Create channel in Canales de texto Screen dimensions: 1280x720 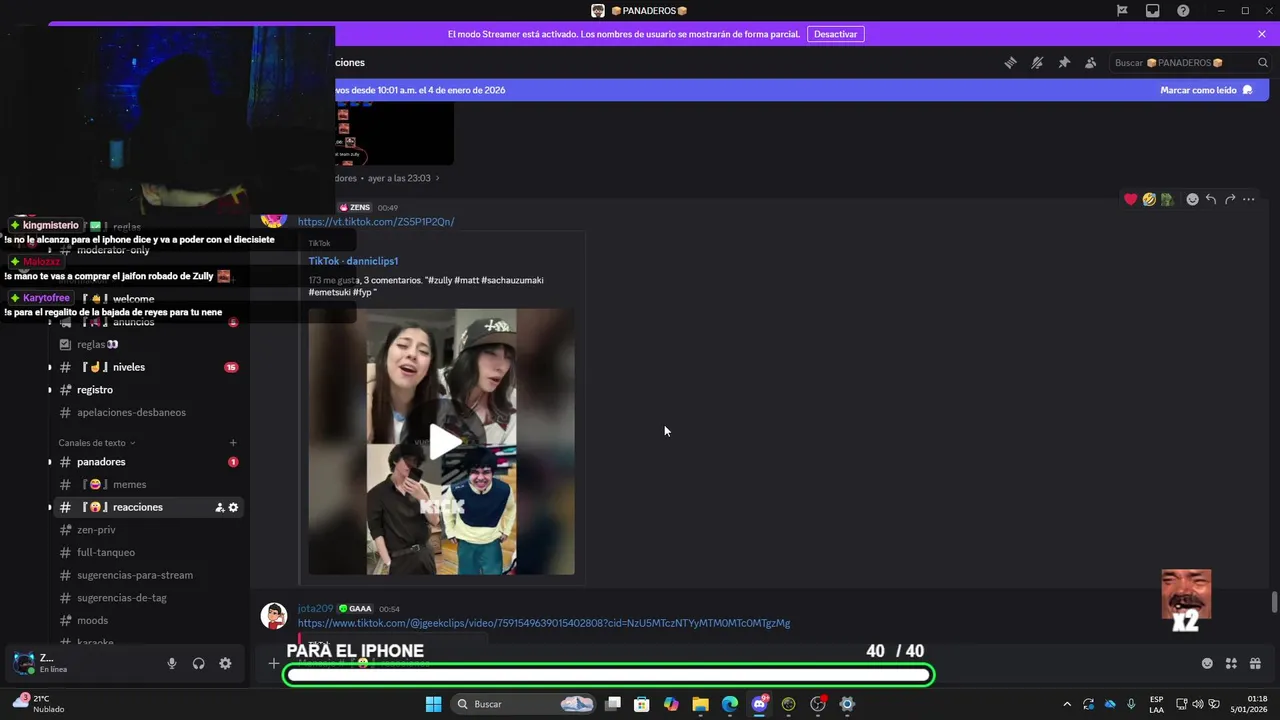233,443
